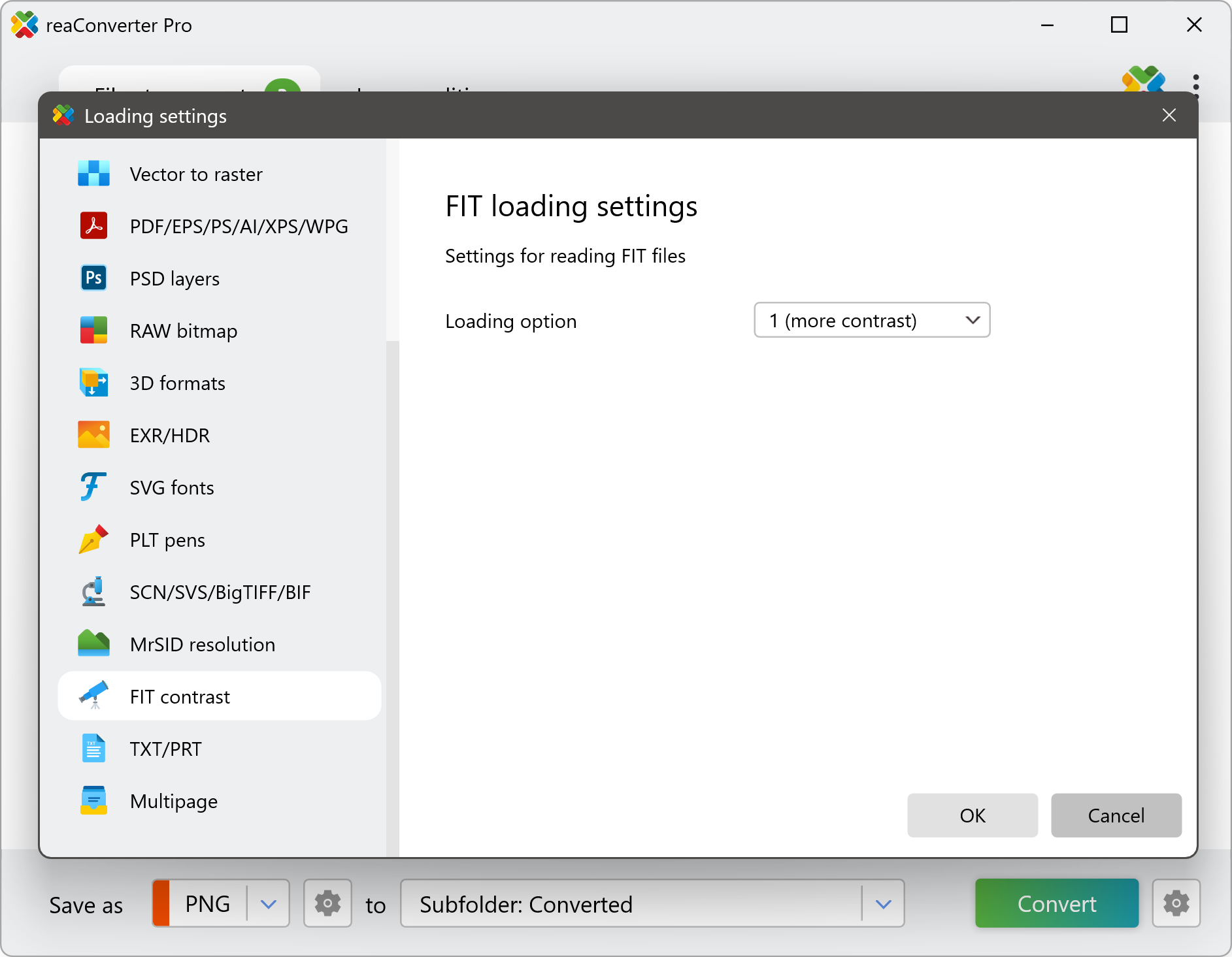Open saving settings gear next to PNG
The image size is (1232, 957).
(327, 904)
